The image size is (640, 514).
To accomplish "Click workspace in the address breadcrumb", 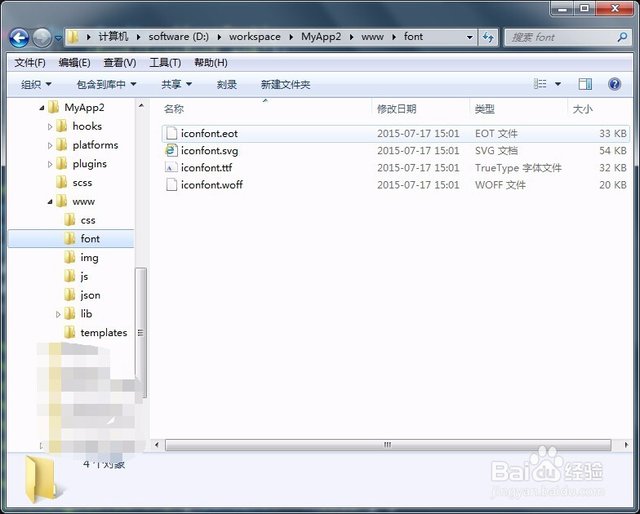I will [255, 37].
